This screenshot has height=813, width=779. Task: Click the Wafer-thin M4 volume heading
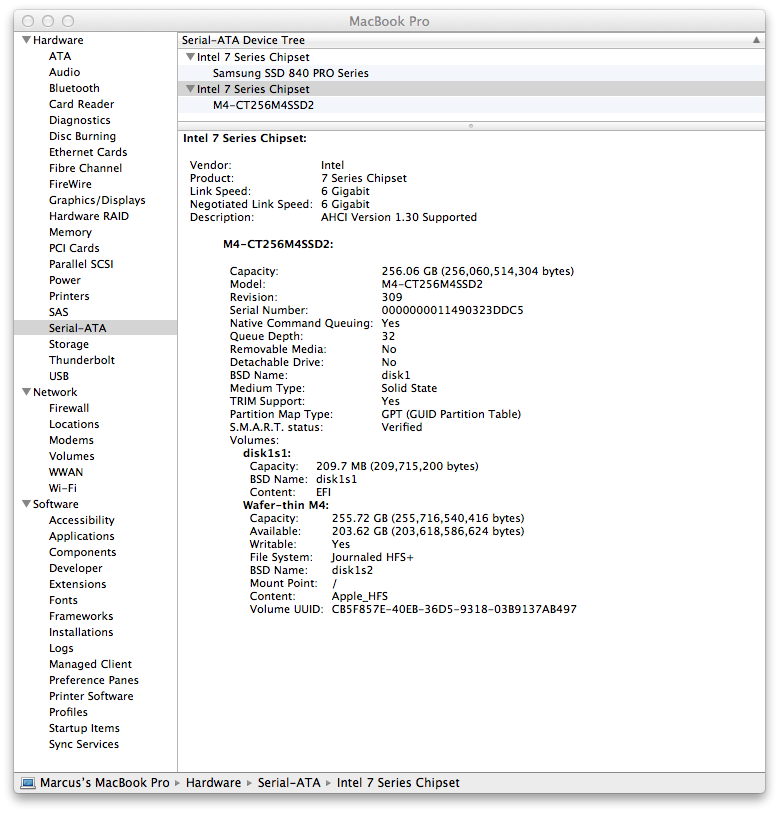pyautogui.click(x=286, y=505)
